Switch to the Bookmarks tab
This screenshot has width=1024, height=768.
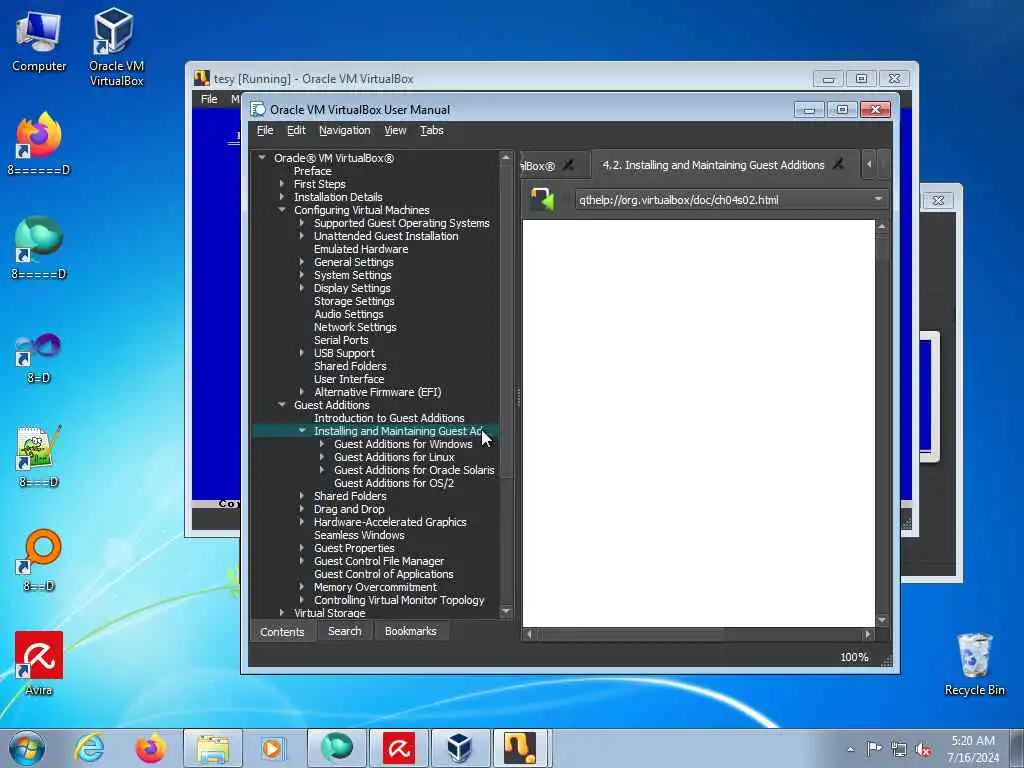pyautogui.click(x=410, y=631)
